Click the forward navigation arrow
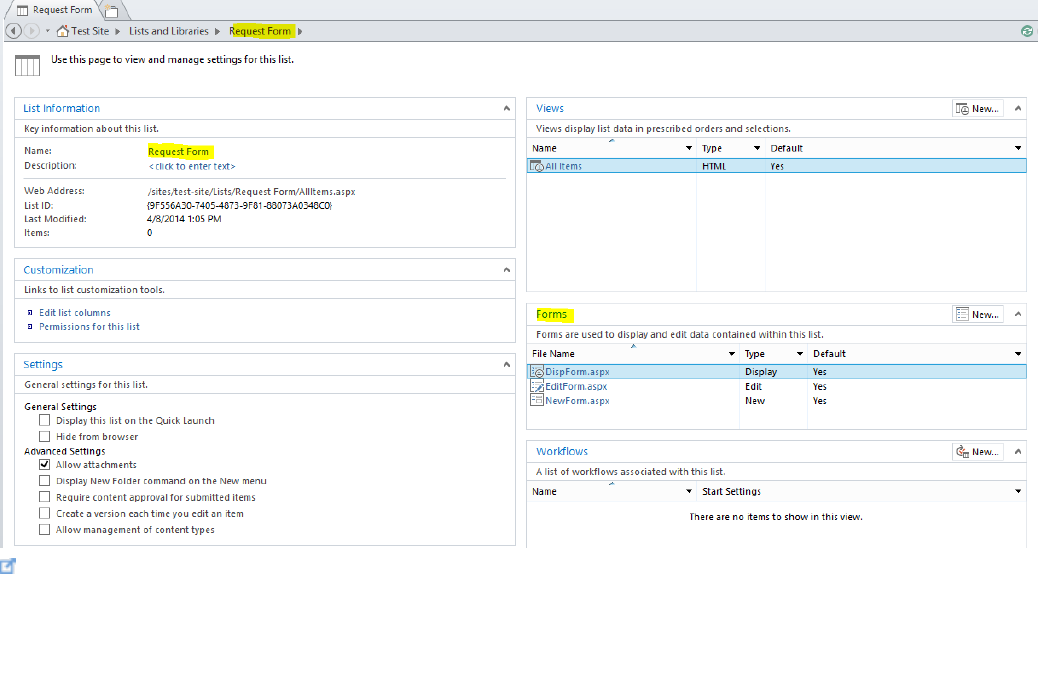 tap(31, 31)
